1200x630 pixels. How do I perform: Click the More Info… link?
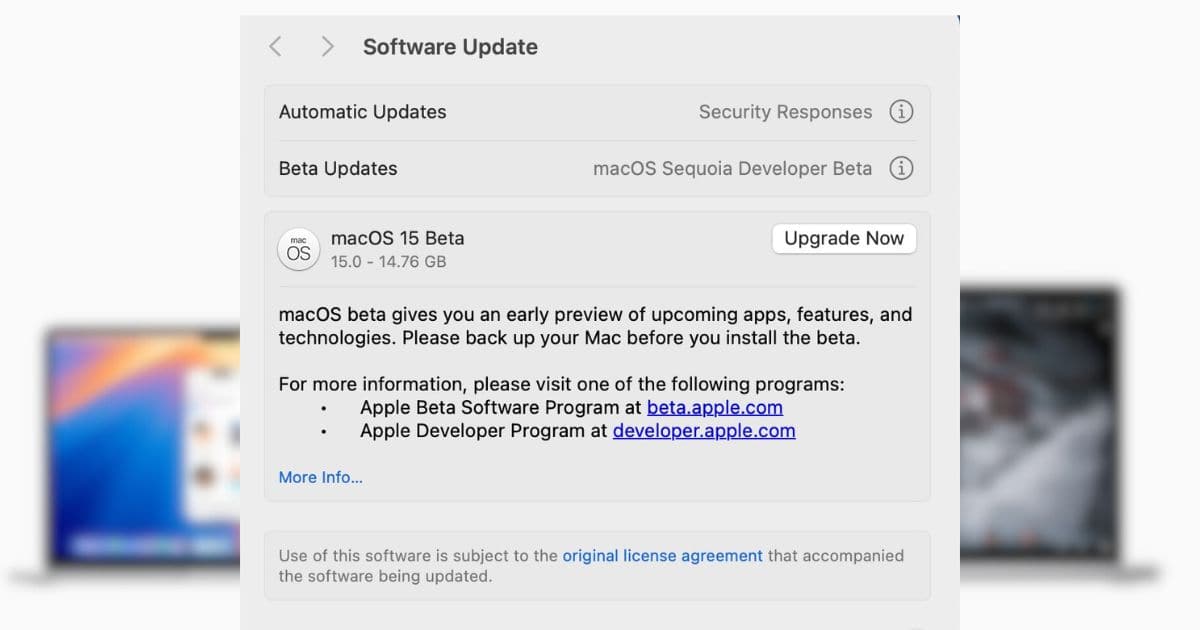pos(320,477)
